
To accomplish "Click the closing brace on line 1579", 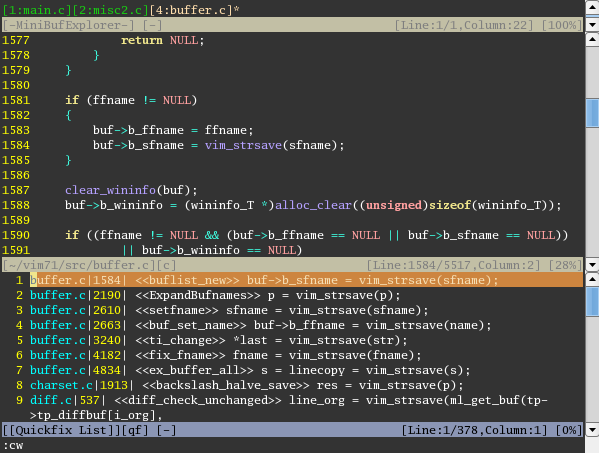I will pyautogui.click(x=68, y=70).
